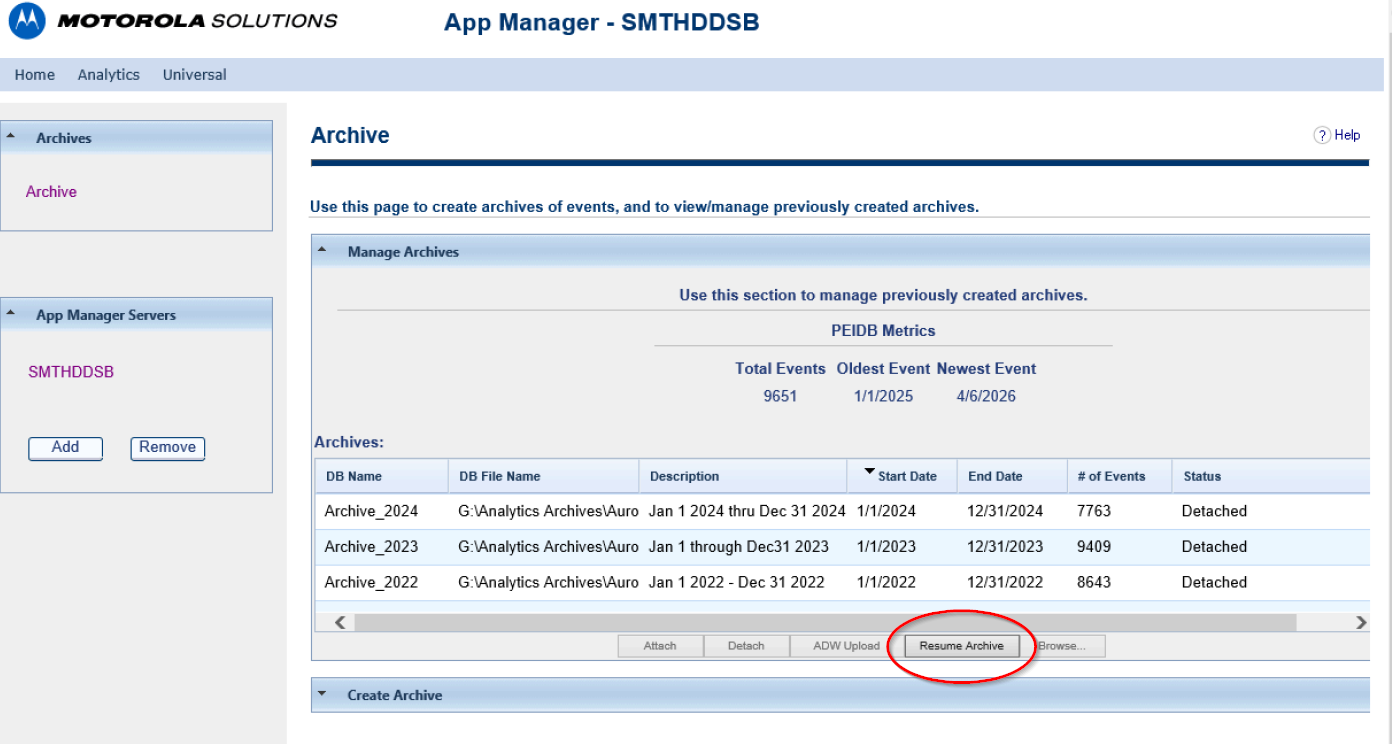
Task: Collapse the Archives sidebar panel
Action: pos(11,137)
